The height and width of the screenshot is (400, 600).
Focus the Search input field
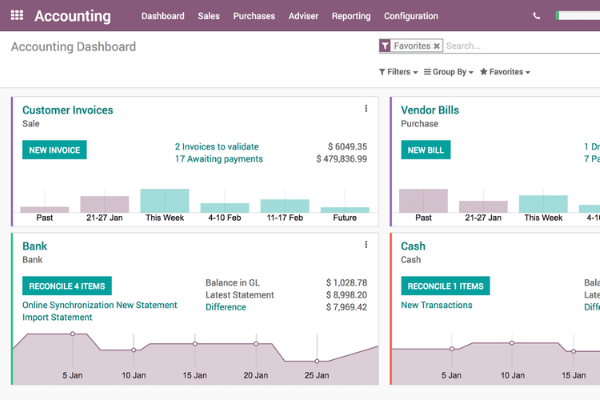[x=522, y=46]
